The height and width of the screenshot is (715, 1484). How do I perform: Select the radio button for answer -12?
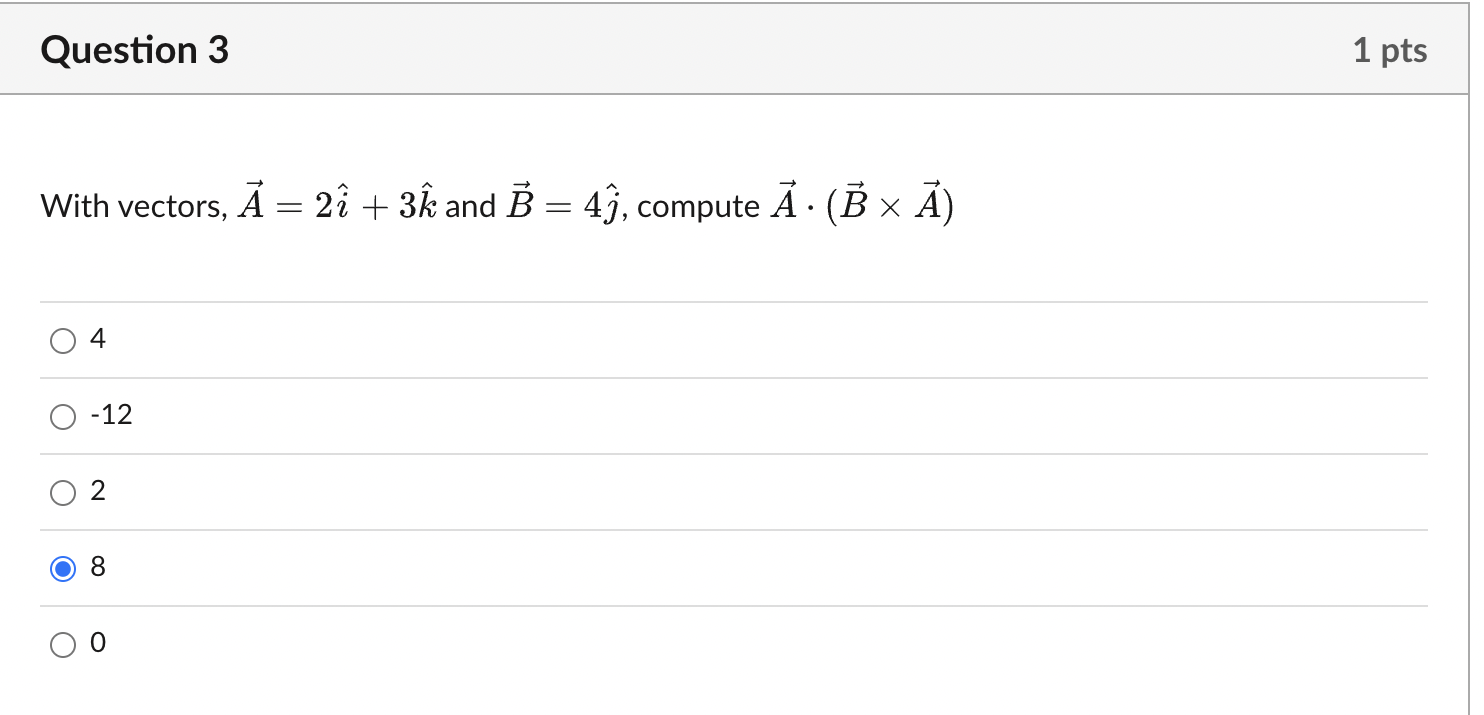coord(63,416)
